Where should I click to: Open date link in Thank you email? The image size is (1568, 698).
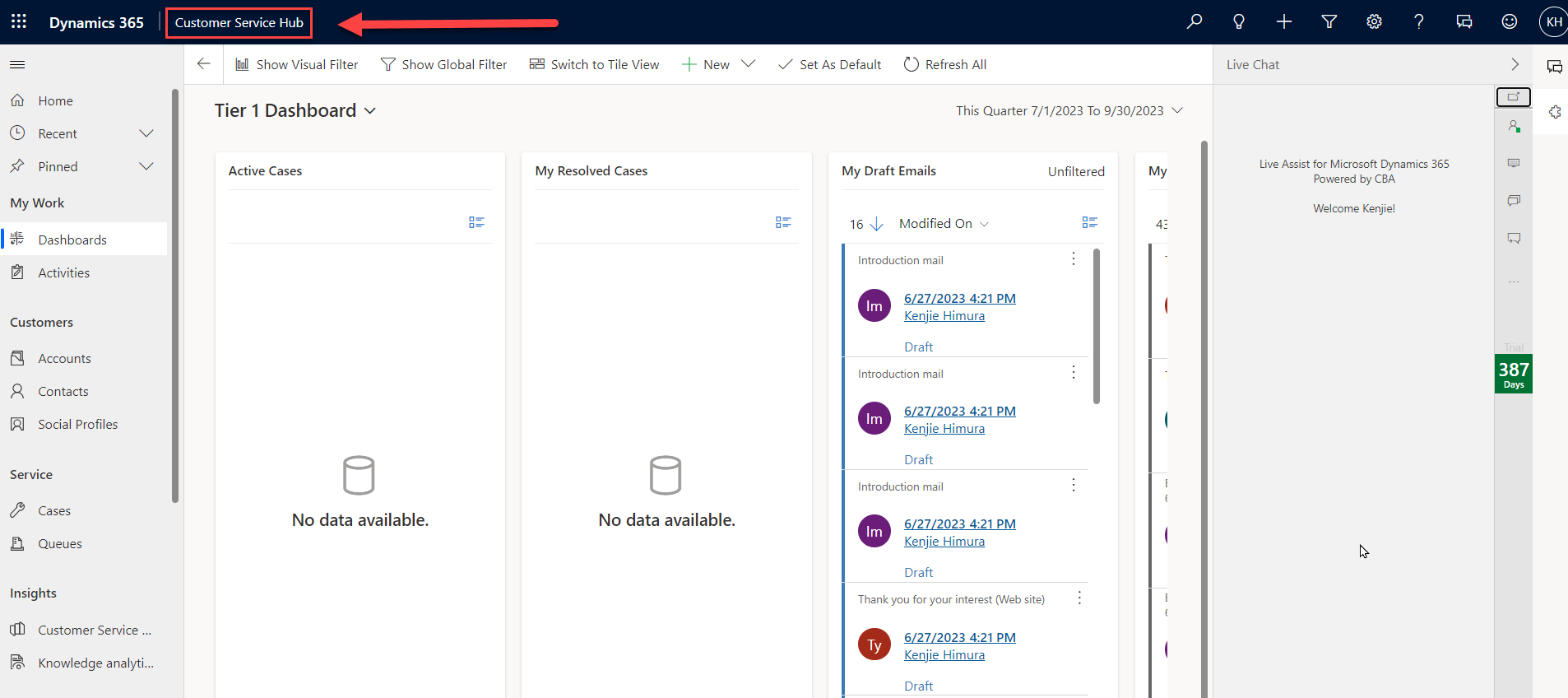click(x=960, y=637)
